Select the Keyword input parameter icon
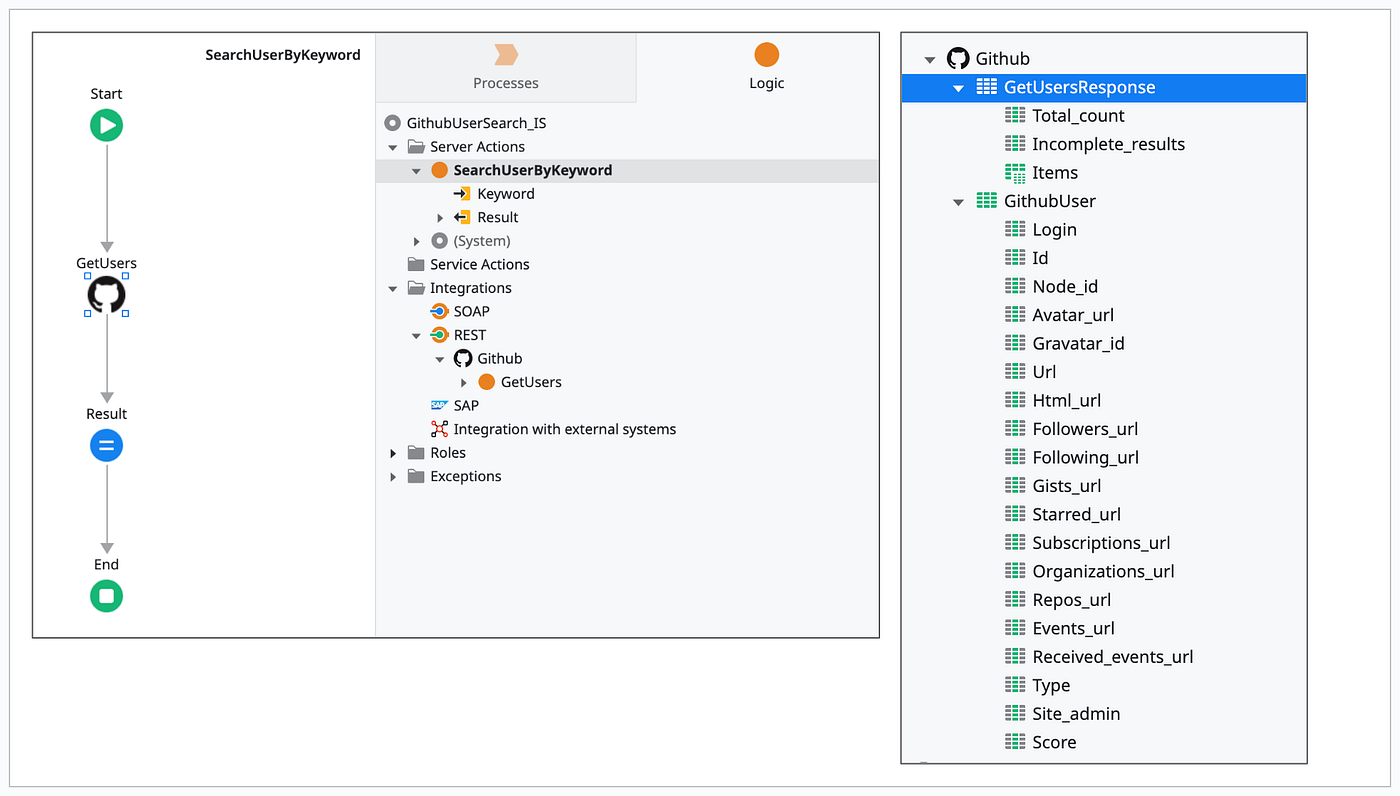This screenshot has width=1400, height=796. 462,194
